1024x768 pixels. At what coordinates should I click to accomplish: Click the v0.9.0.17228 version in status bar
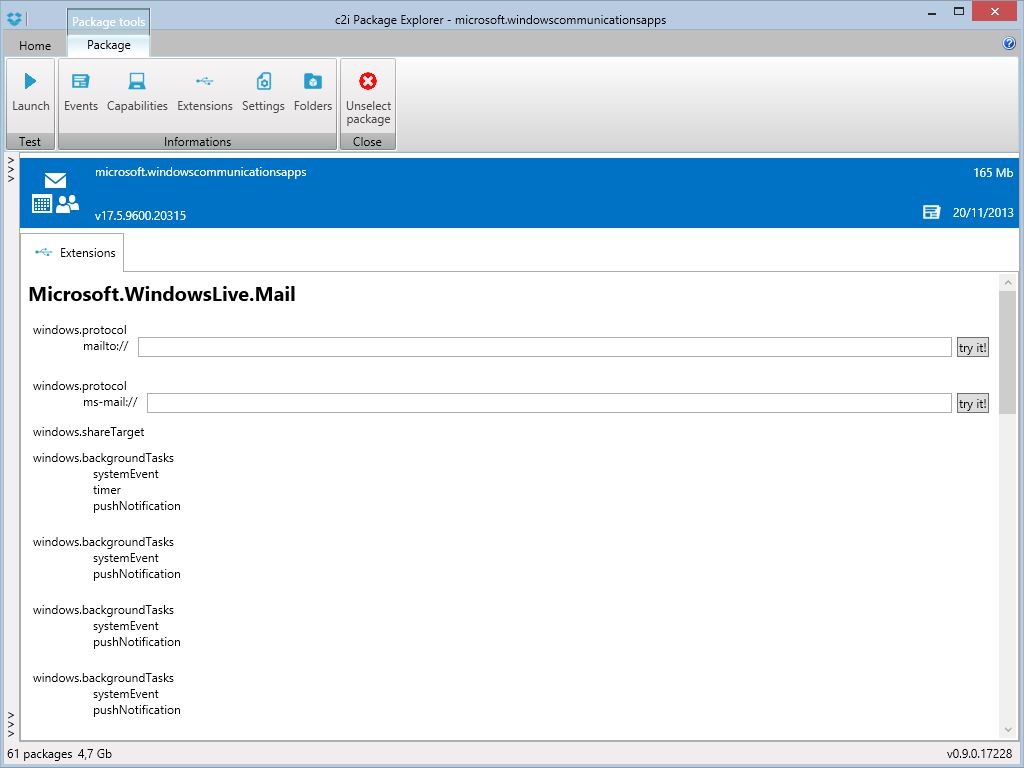979,754
